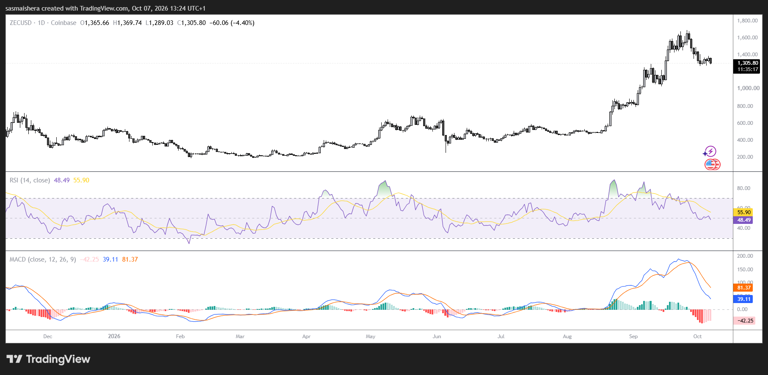The height and width of the screenshot is (375, 768).
Task: Click the 800.00 price axis label
Action: coord(744,106)
